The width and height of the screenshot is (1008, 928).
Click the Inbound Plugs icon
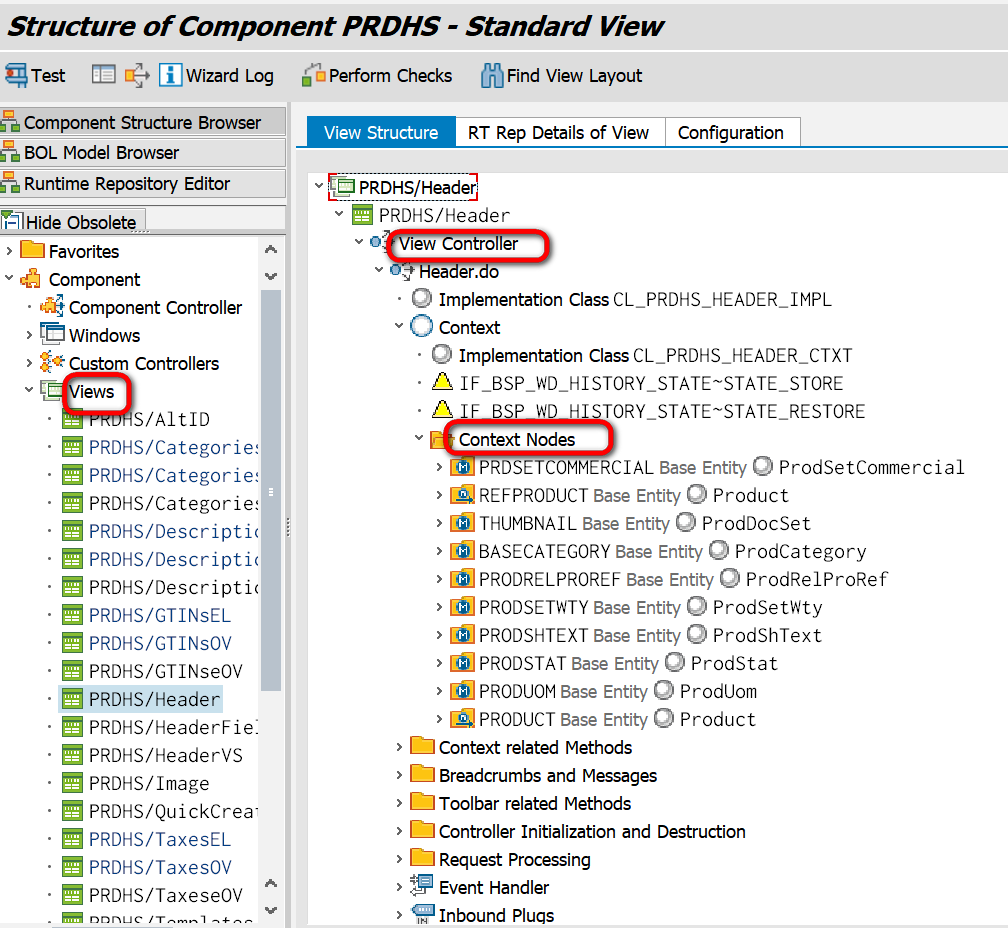(422, 913)
